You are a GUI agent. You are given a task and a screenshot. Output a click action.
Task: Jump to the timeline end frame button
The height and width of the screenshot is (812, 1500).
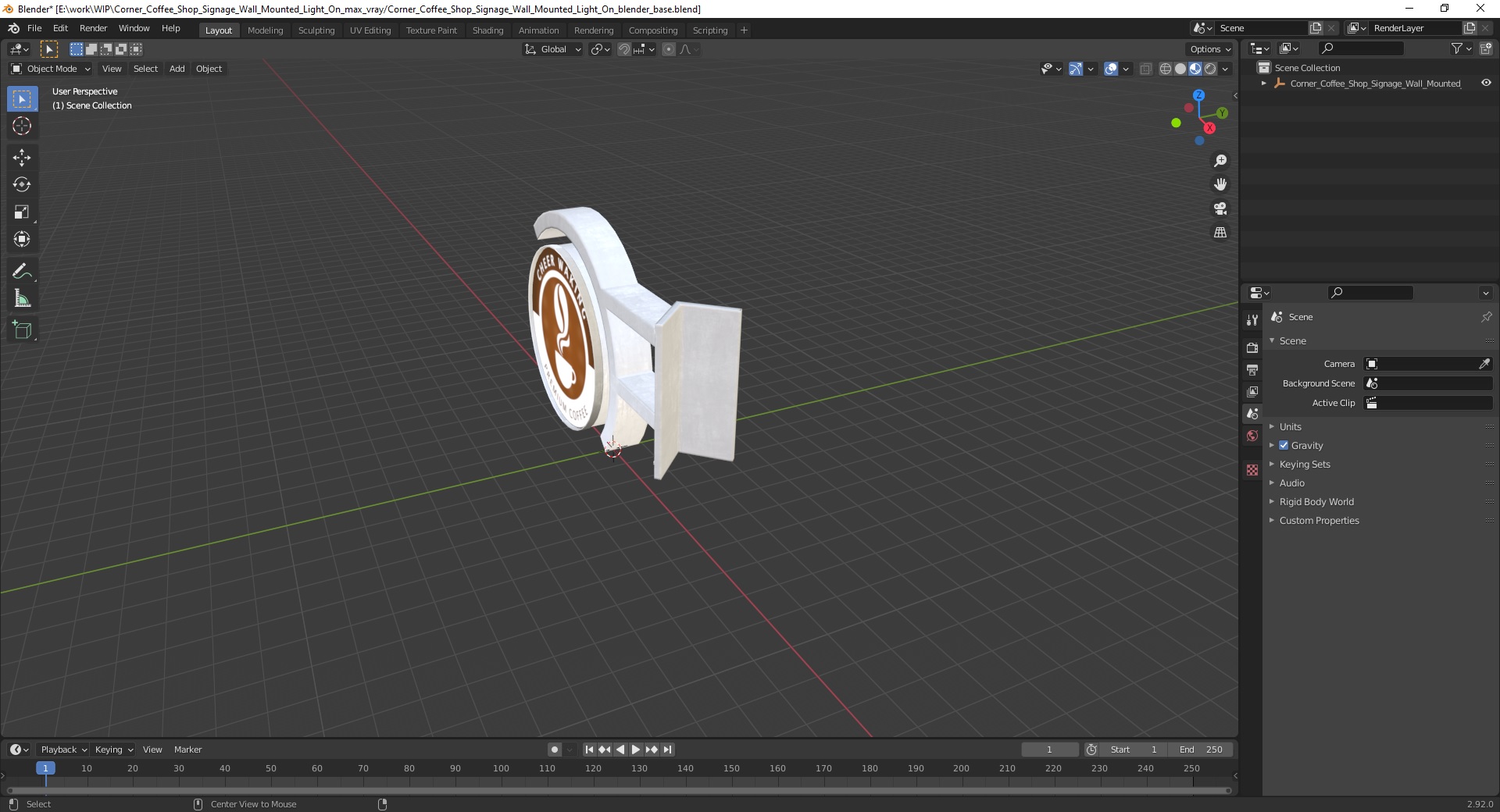coord(667,750)
